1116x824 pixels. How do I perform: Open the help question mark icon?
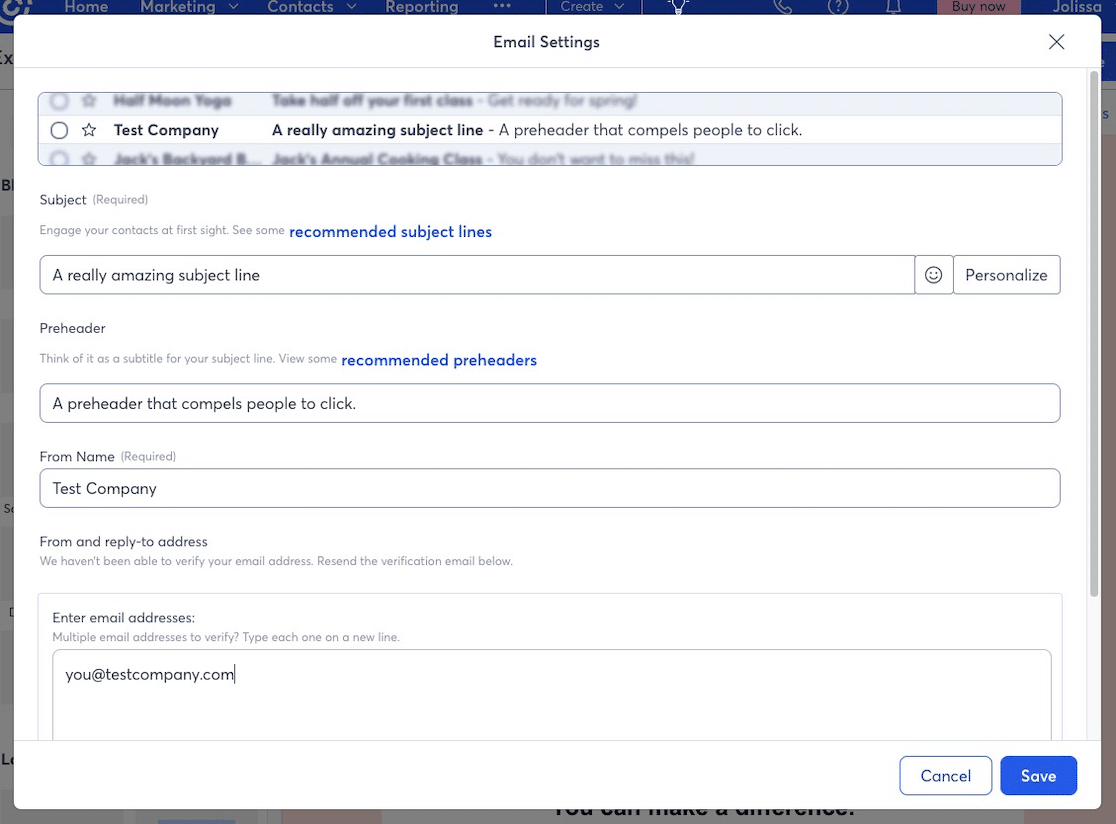click(x=838, y=8)
